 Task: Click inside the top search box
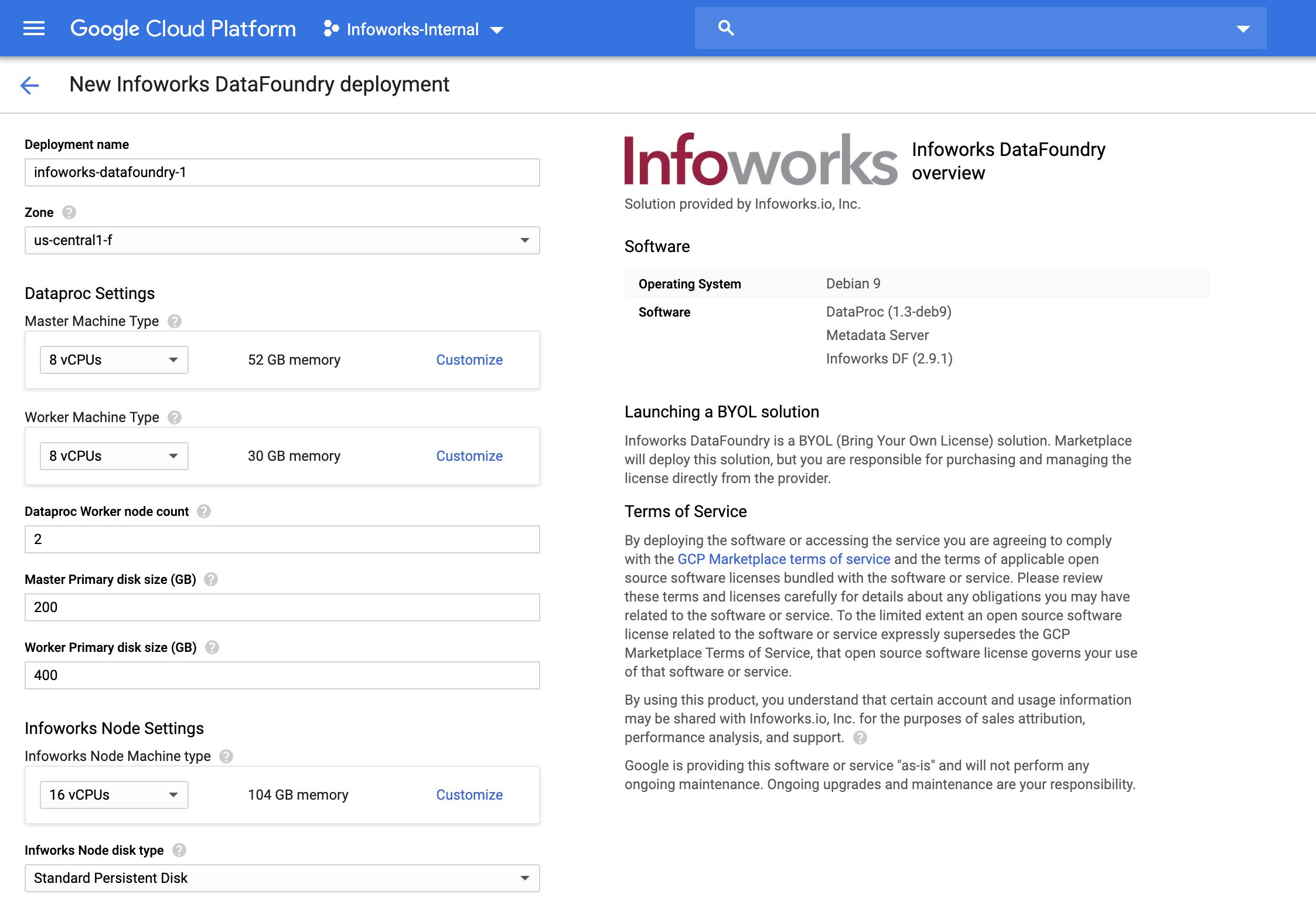(x=980, y=28)
